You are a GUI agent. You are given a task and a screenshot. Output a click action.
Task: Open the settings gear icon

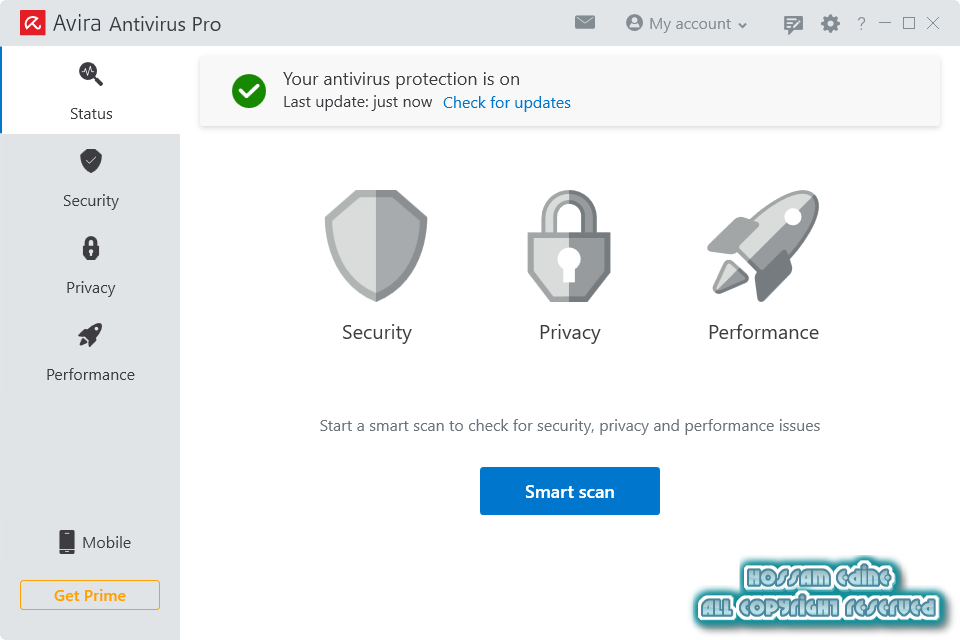[x=830, y=24]
